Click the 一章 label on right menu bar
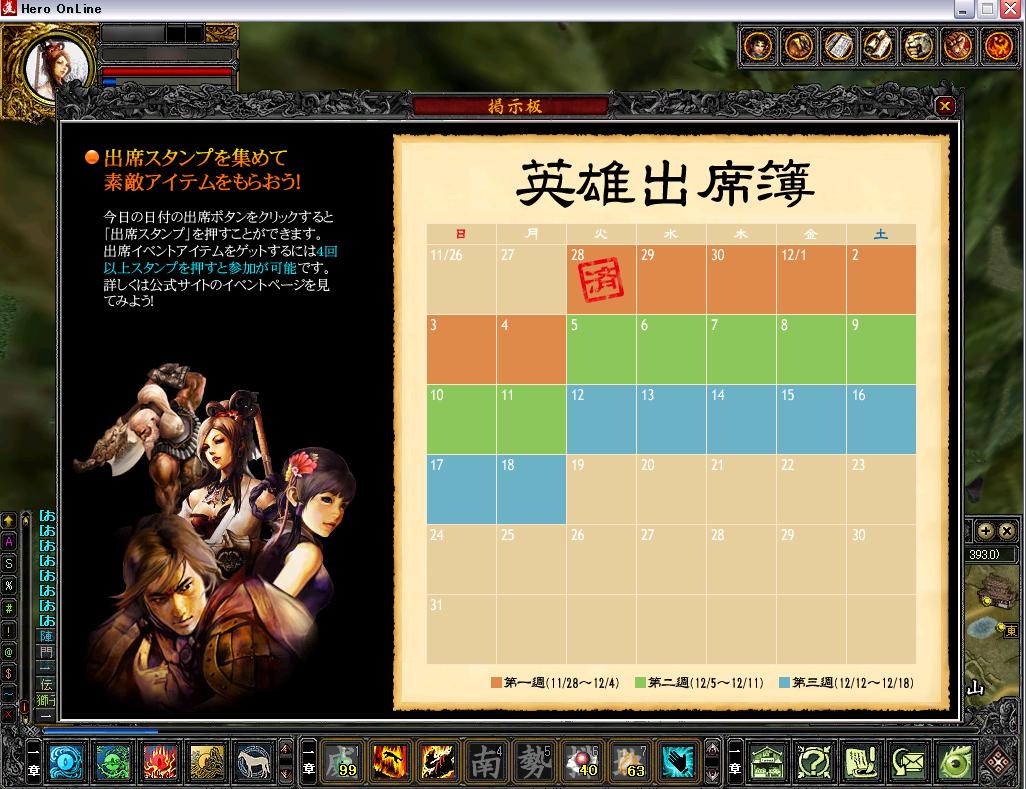This screenshot has width=1026, height=789. coord(735,762)
